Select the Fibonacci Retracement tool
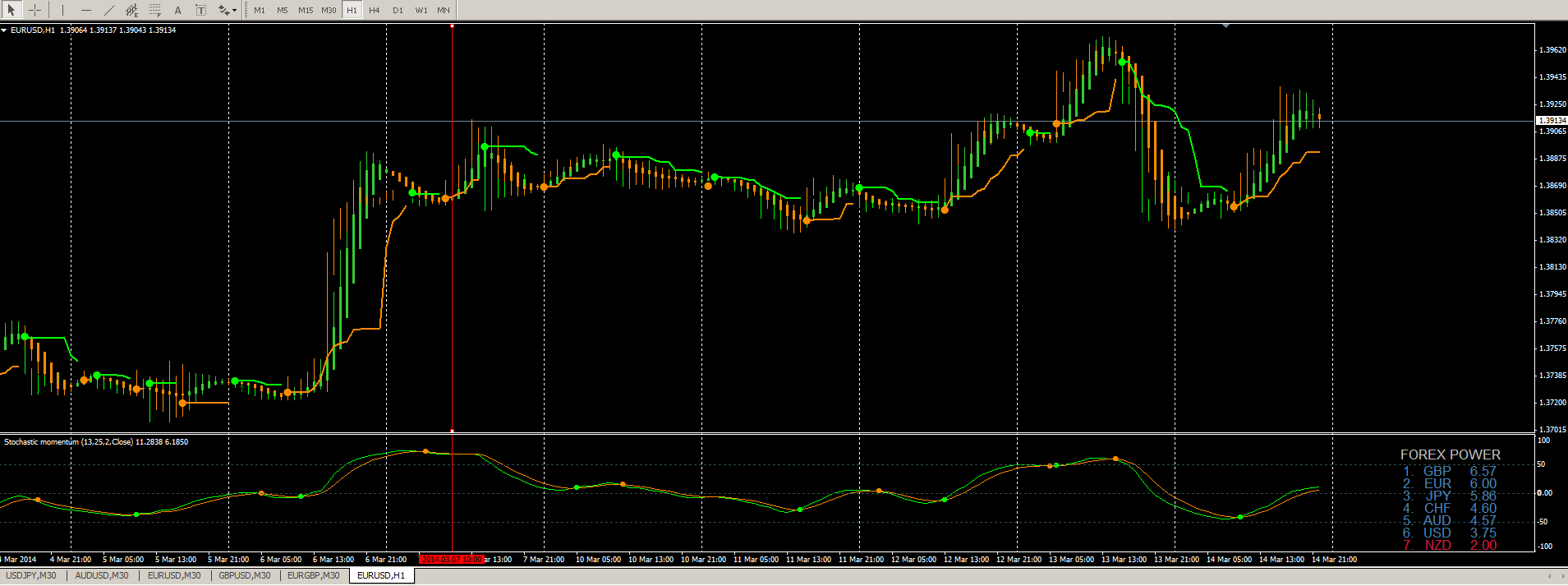1568x586 pixels. click(x=154, y=10)
